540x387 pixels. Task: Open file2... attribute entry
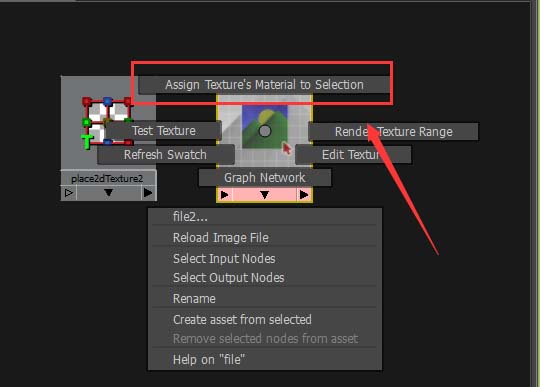tap(265, 217)
